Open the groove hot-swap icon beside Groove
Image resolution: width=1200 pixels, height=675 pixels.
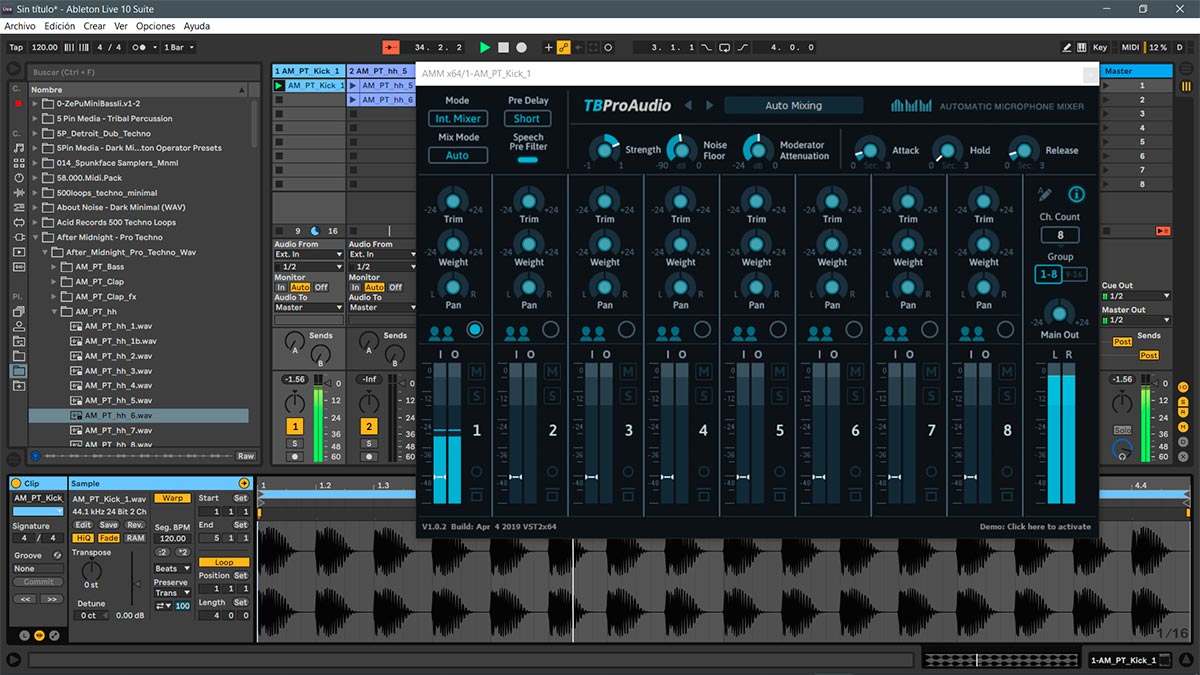point(57,555)
